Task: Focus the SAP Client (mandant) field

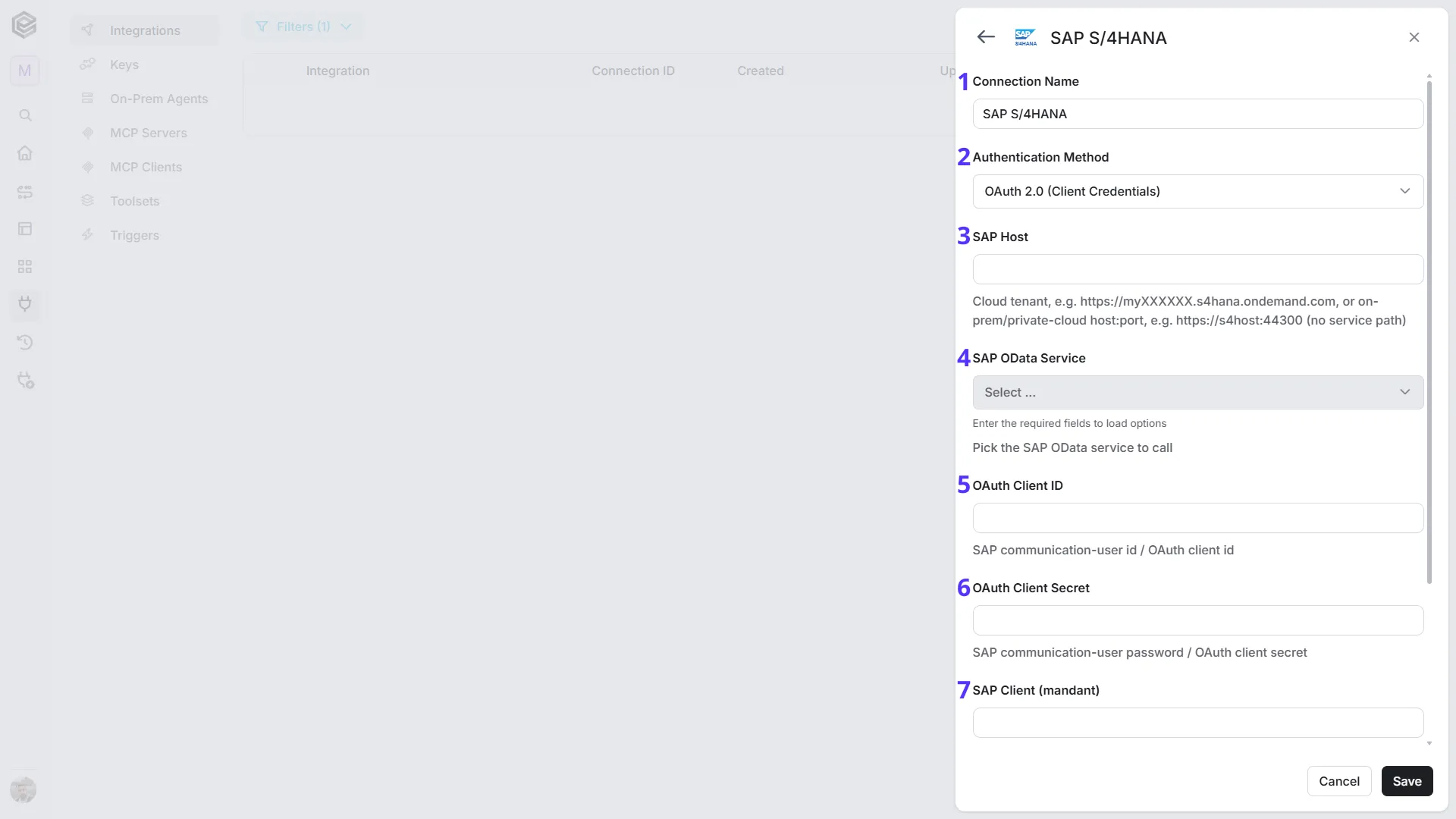Action: point(1198,723)
